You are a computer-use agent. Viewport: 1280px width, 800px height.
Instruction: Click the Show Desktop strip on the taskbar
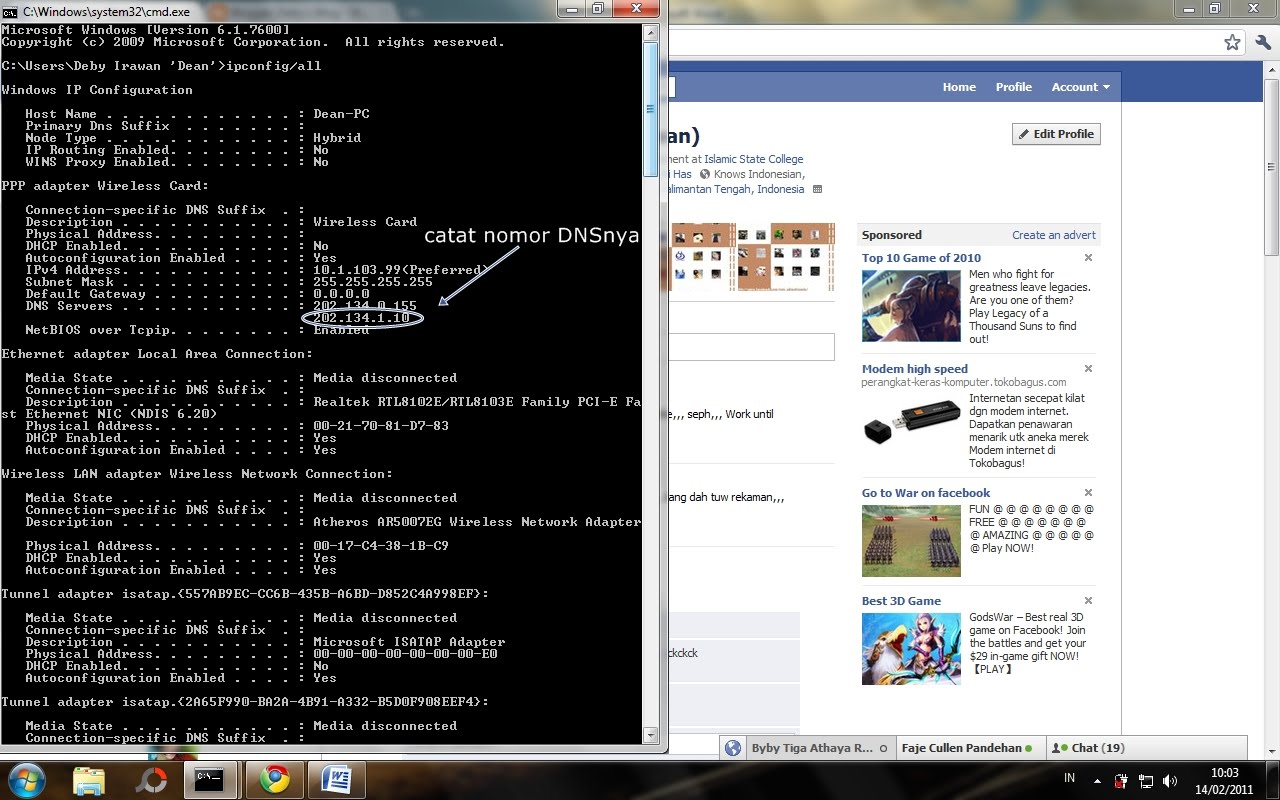[x=1272, y=779]
